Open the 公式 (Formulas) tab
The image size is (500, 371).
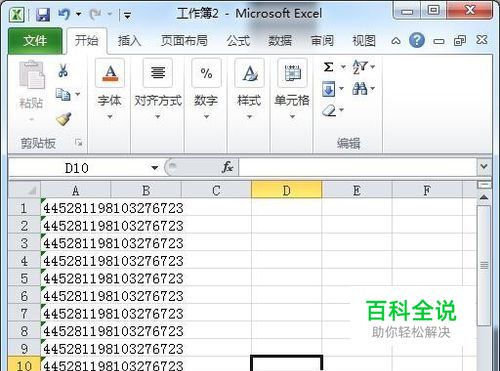point(238,41)
